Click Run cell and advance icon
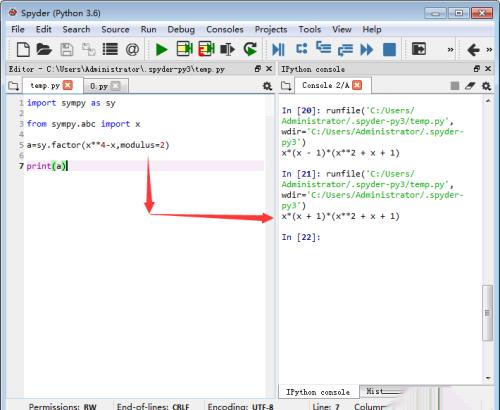The height and width of the screenshot is (410, 500). click(206, 49)
